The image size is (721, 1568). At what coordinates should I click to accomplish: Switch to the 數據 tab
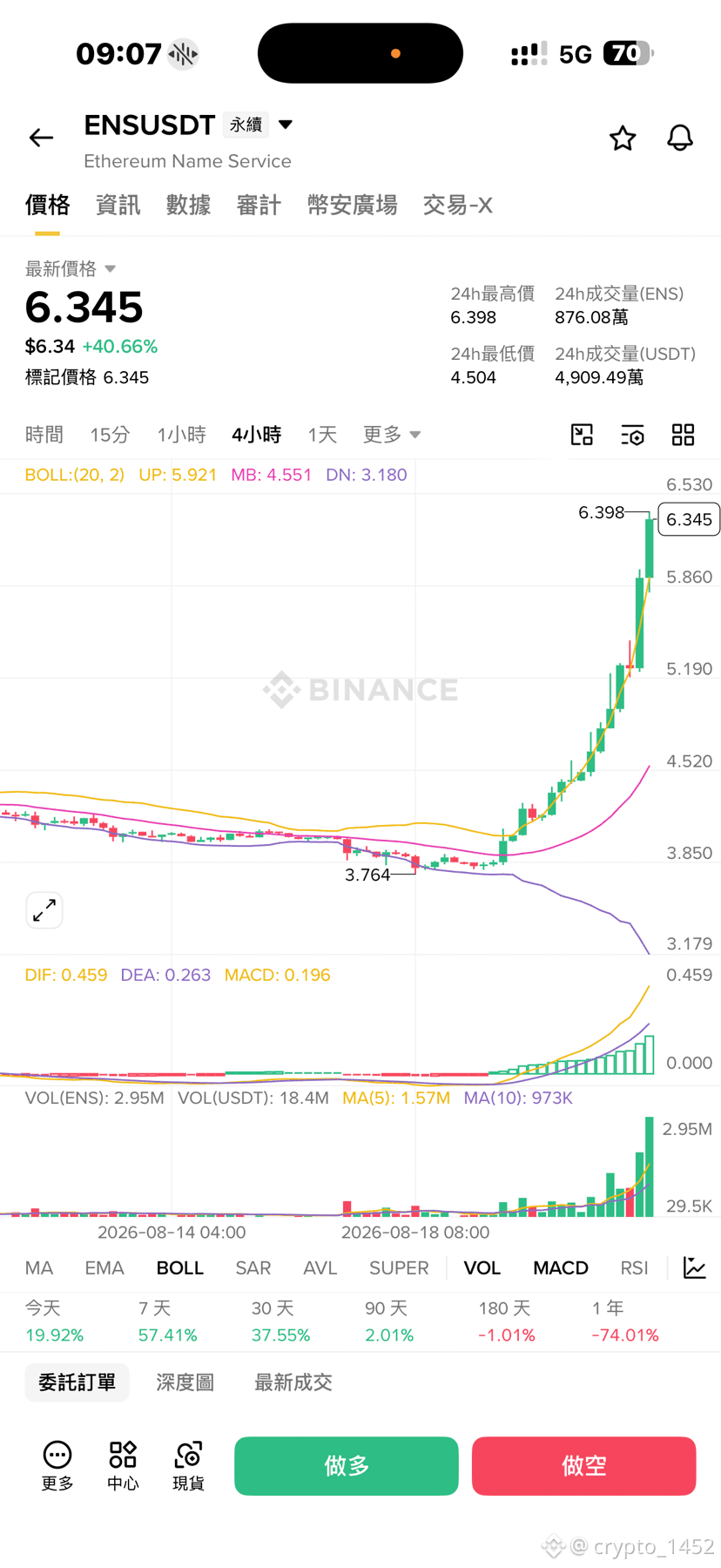point(188,206)
